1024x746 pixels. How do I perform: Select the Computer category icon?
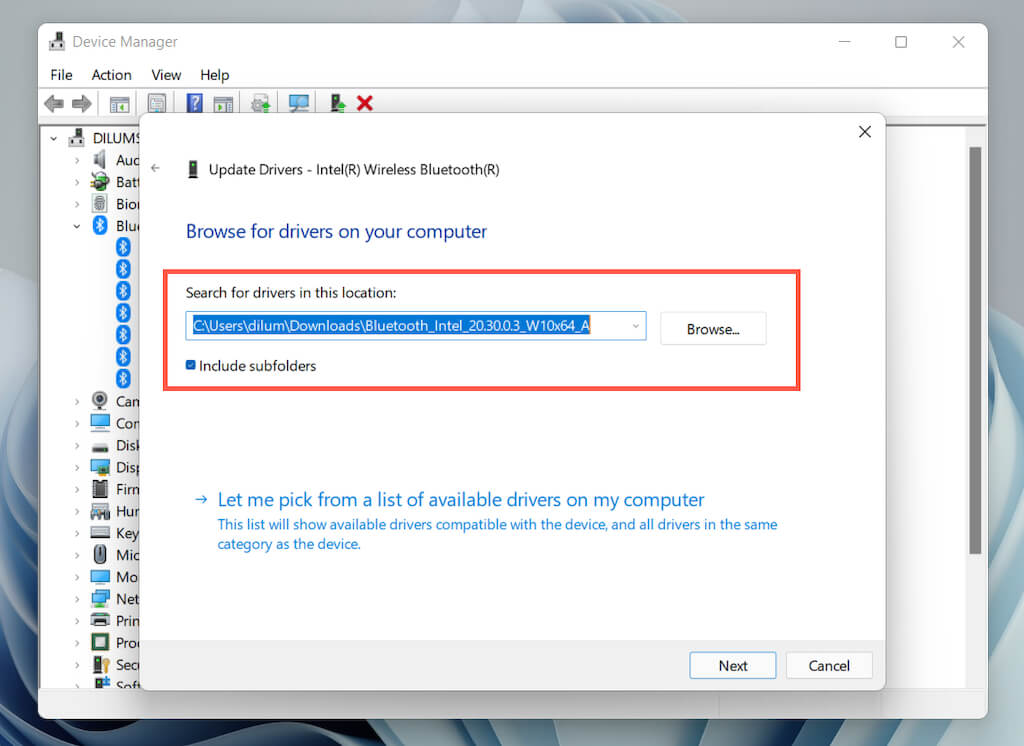[x=100, y=423]
